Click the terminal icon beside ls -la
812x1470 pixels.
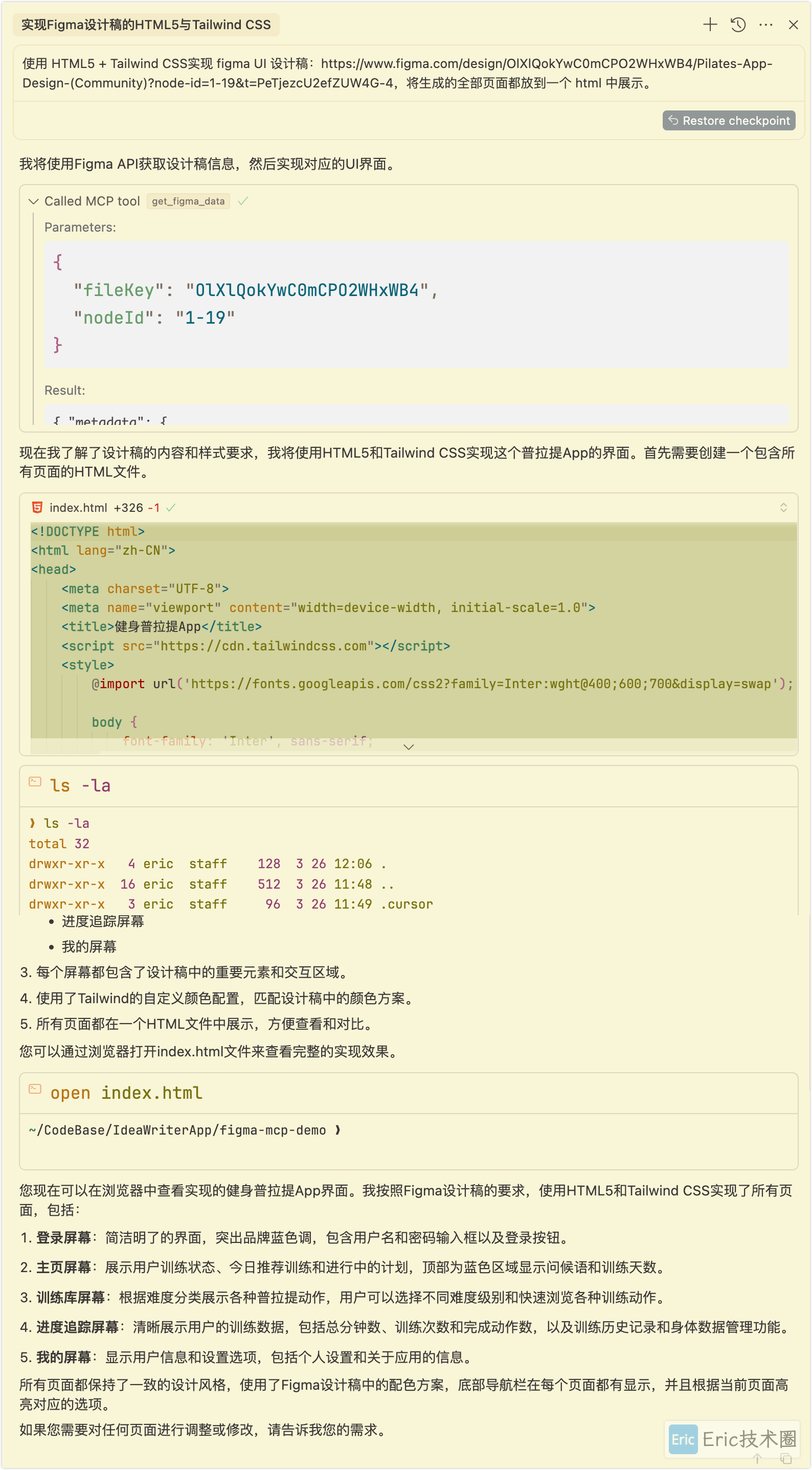(x=35, y=782)
